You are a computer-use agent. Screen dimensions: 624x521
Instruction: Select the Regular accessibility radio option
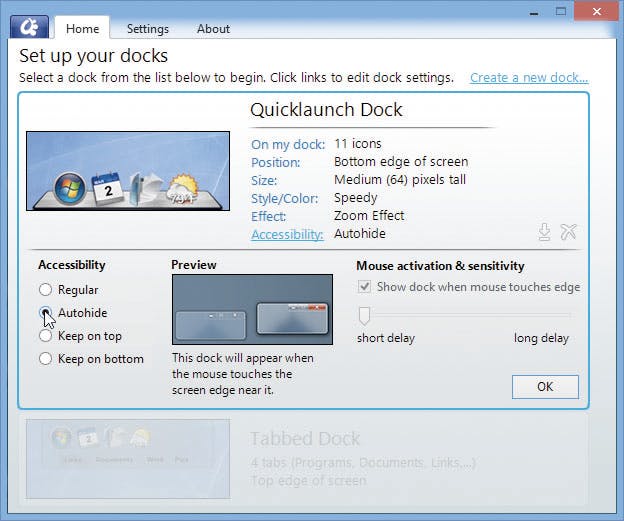coord(45,290)
